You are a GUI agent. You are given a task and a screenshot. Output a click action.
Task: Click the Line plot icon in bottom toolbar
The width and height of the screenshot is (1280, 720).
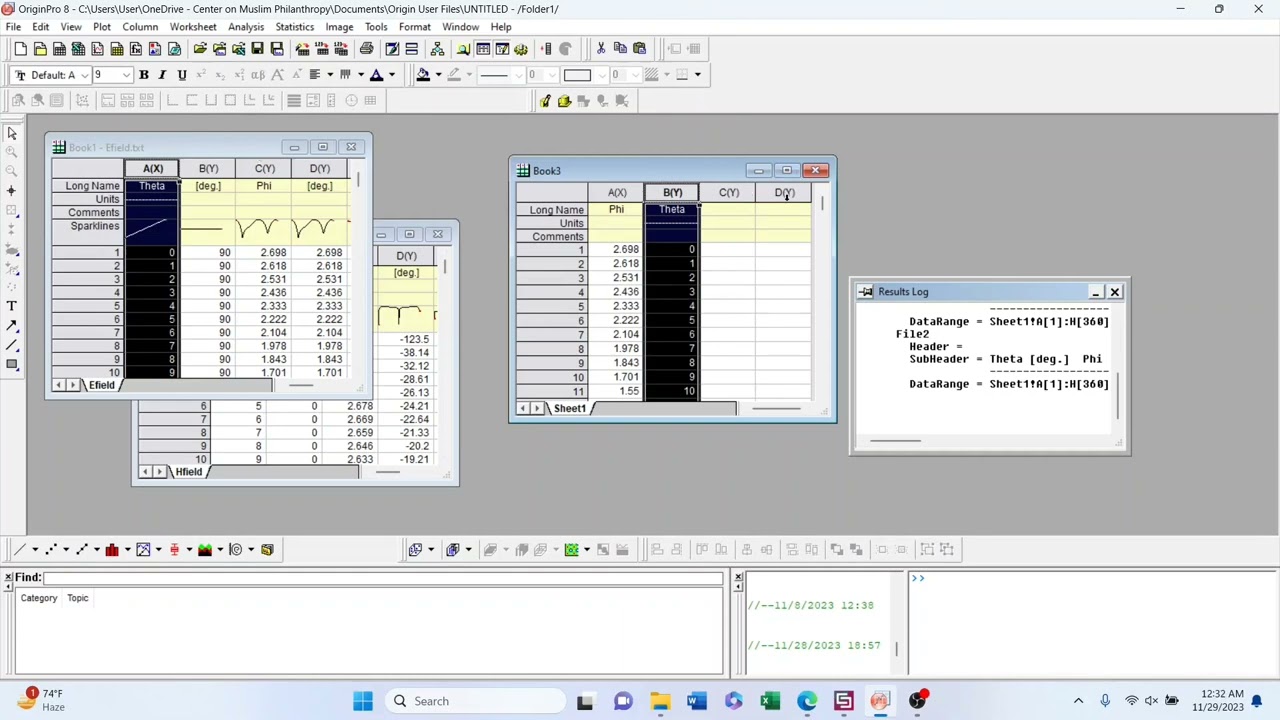tap(19, 549)
